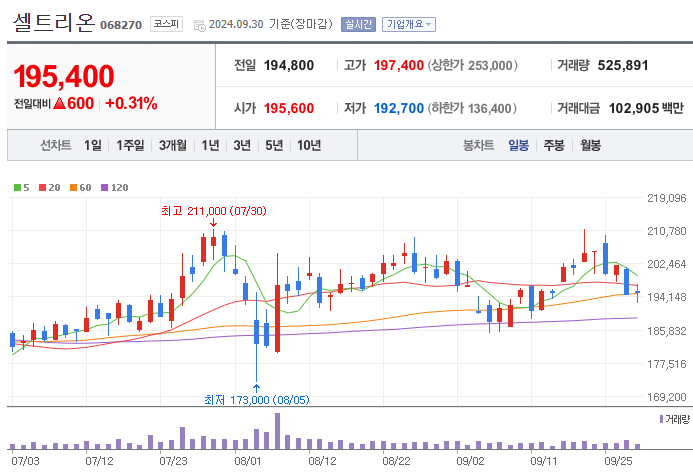Click the 08/12 date axis label
This screenshot has width=693, height=476.
(322, 461)
